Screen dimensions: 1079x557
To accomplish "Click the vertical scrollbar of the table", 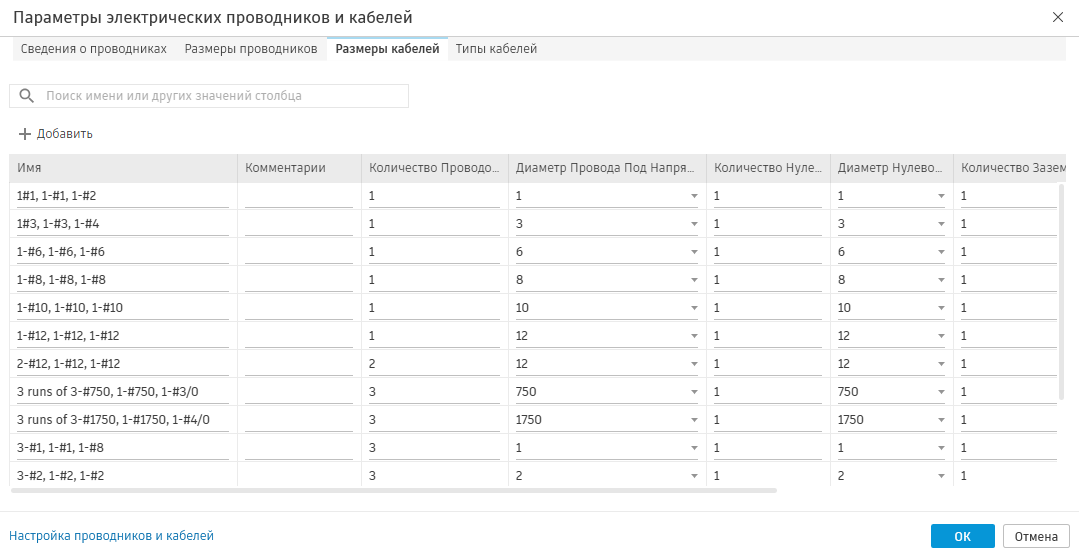I will pos(1061,290).
